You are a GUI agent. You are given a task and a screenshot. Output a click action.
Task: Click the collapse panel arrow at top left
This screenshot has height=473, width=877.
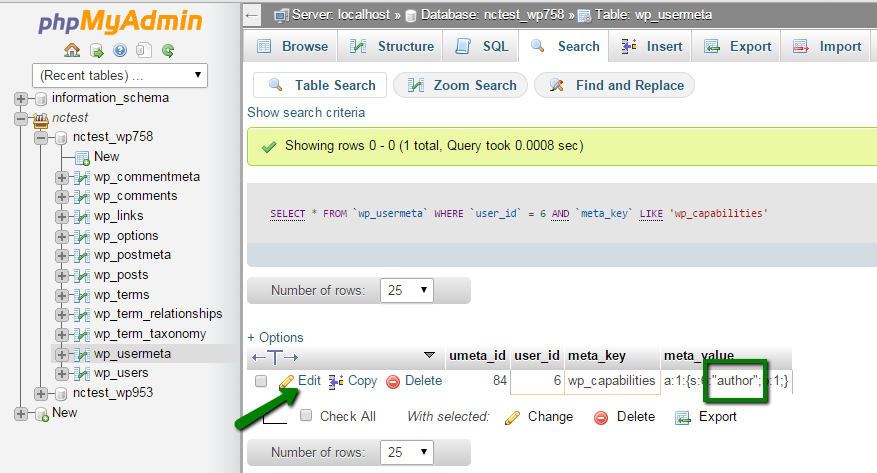[252, 15]
